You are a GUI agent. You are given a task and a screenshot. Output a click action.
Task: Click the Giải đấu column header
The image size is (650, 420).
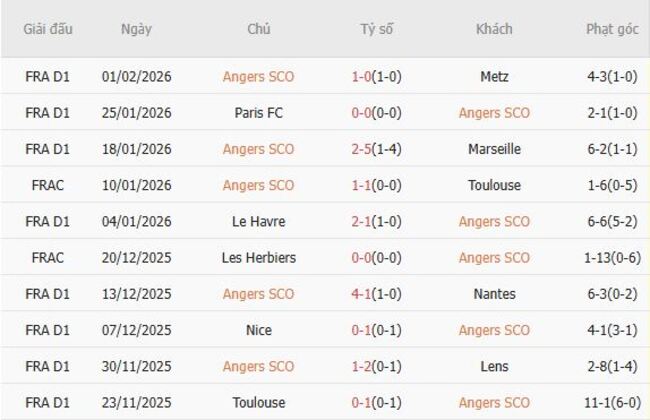(x=48, y=29)
